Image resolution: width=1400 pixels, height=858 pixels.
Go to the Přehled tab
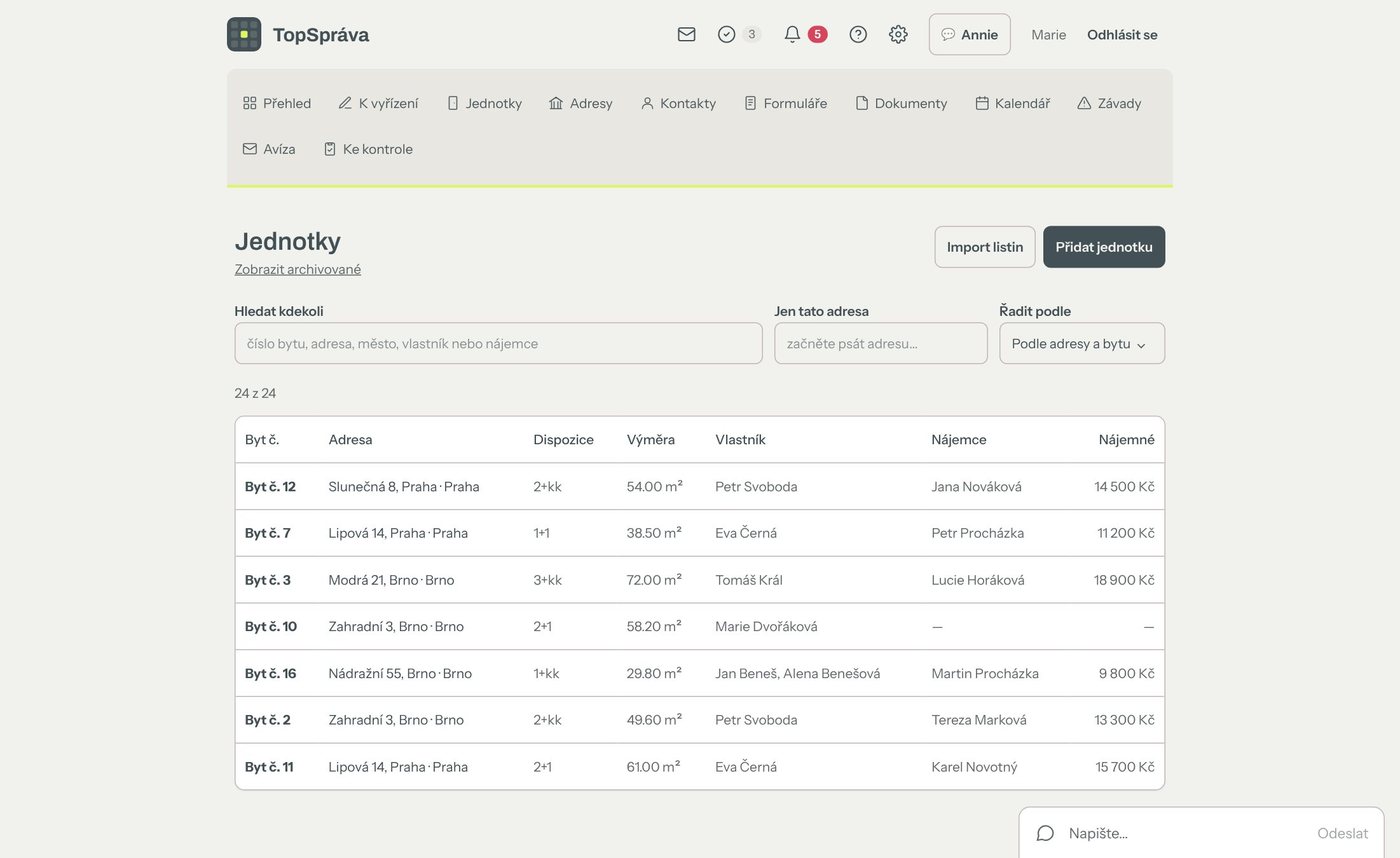pyautogui.click(x=277, y=103)
